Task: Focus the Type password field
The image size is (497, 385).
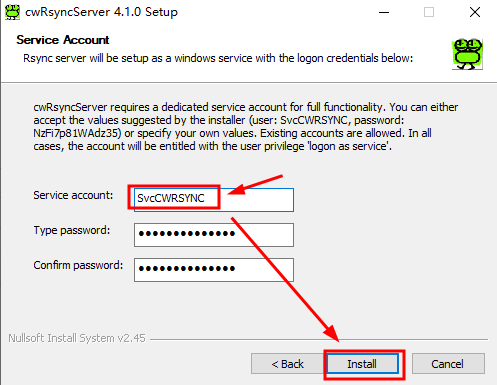Action: point(214,235)
